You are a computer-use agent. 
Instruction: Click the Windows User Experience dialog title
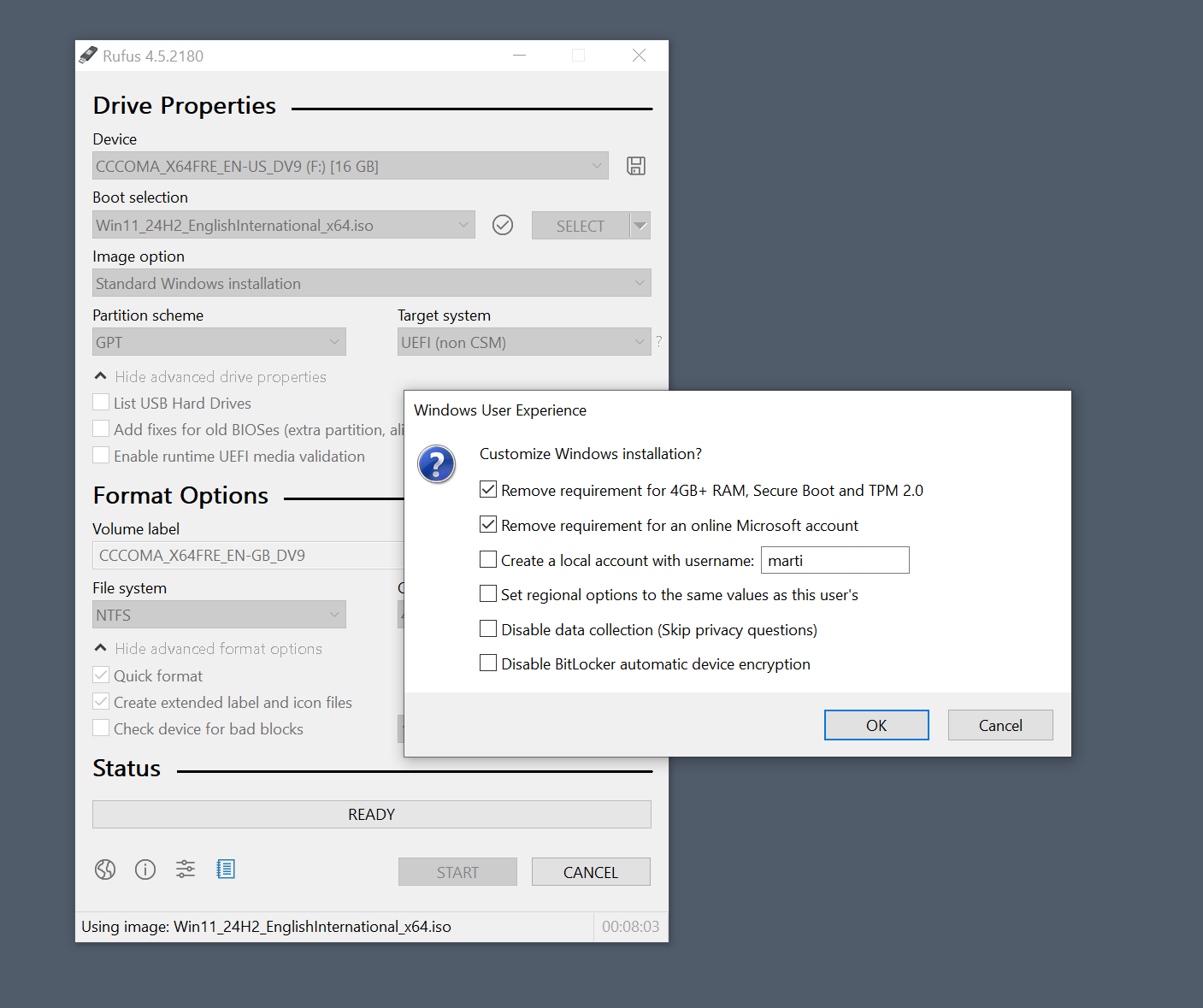pos(500,410)
